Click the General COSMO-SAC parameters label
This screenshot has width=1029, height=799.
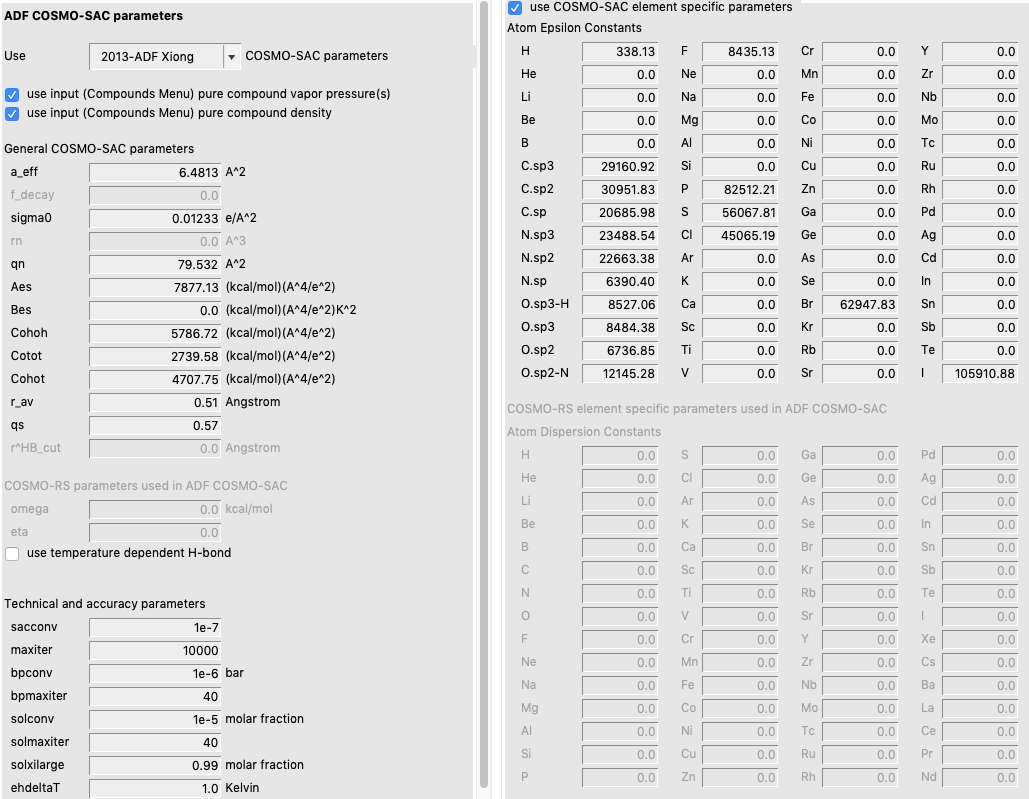click(x=99, y=149)
